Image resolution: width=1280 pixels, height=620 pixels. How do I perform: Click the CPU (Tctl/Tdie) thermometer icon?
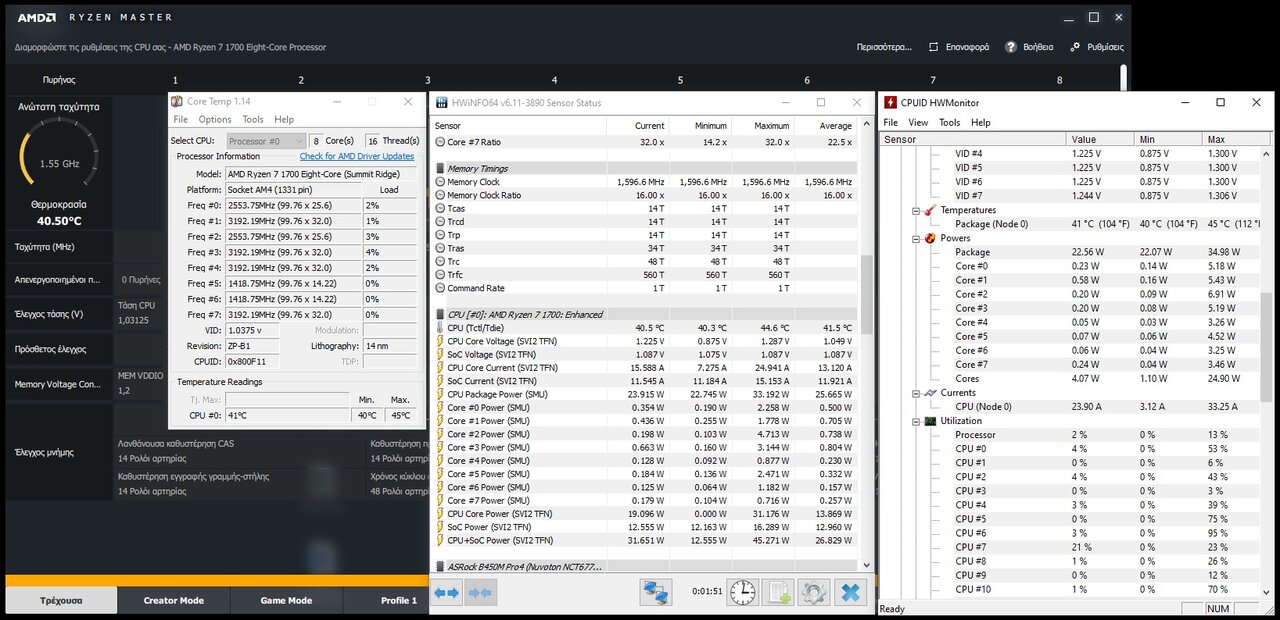[440, 328]
